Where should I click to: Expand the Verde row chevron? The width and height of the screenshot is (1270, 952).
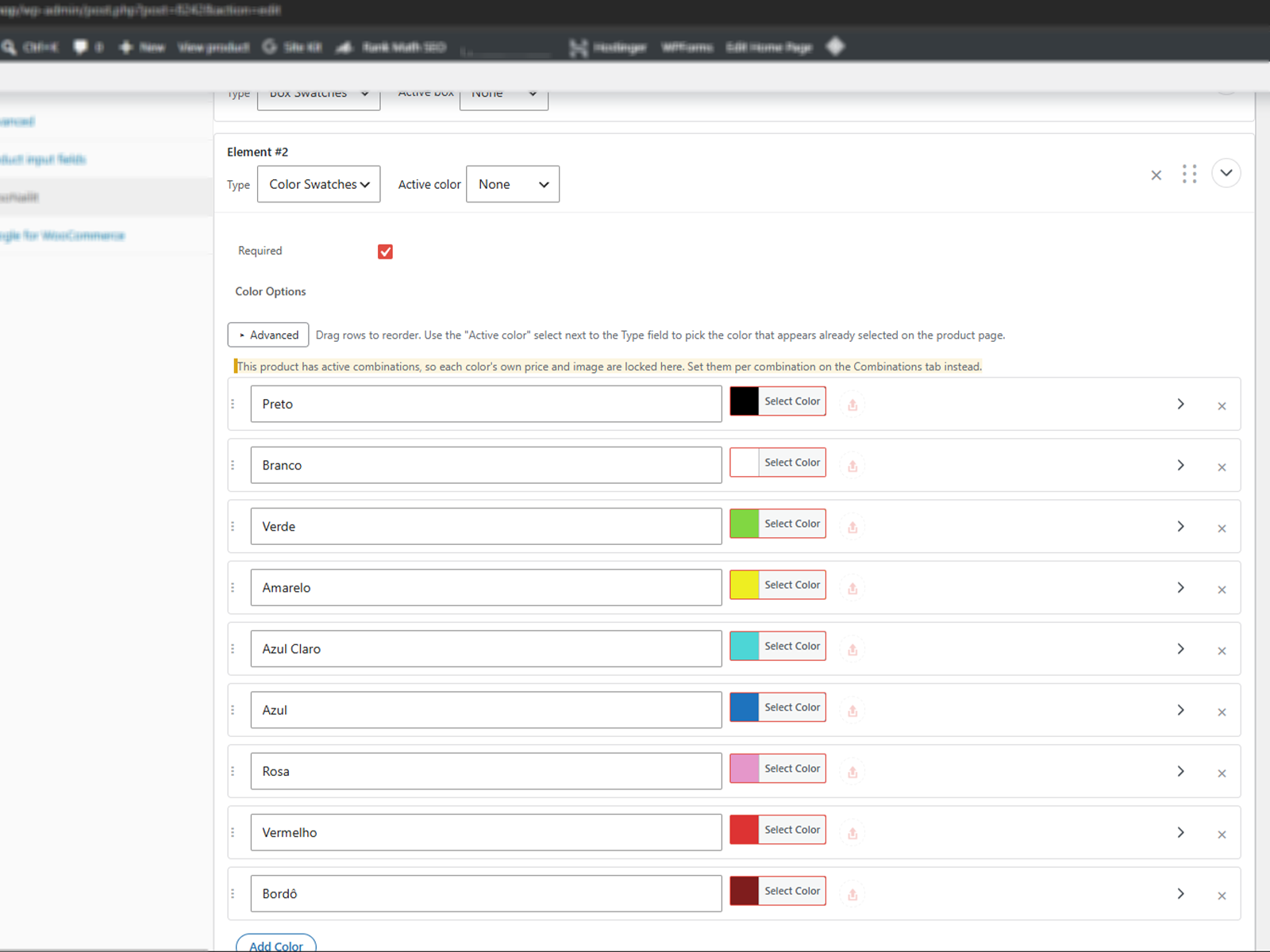tap(1180, 526)
